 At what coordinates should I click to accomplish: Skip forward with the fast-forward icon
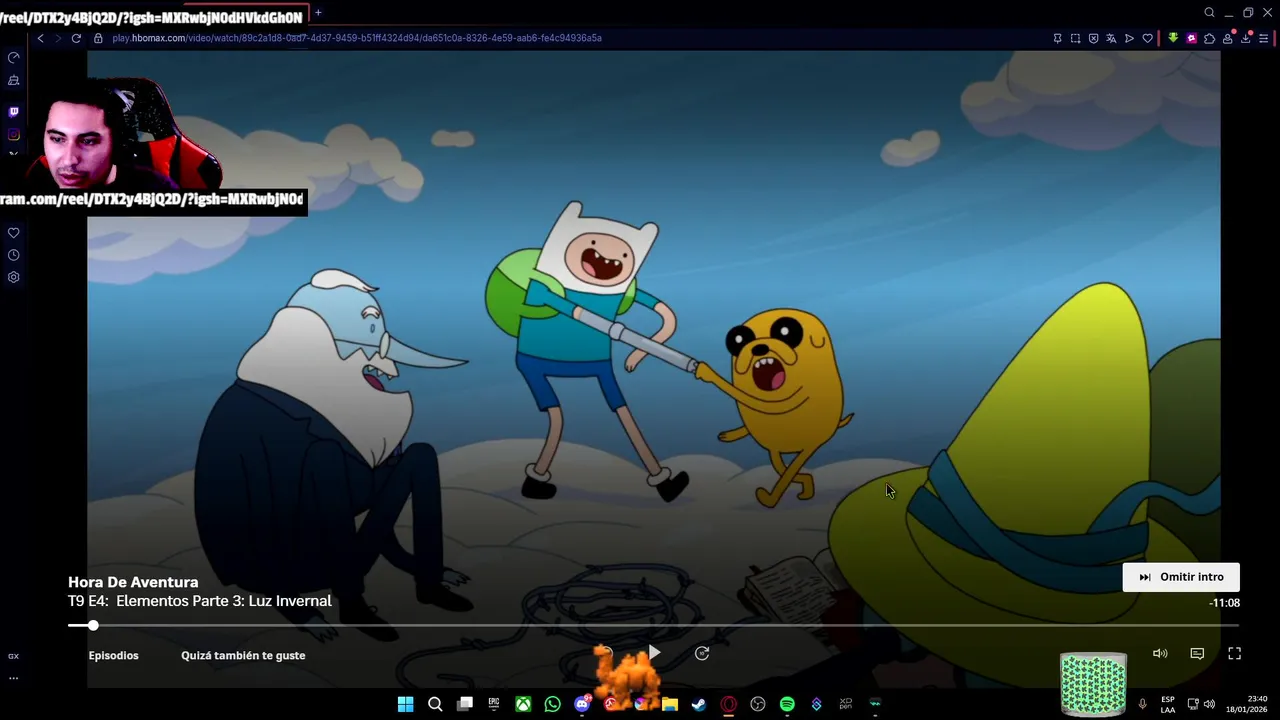(702, 653)
